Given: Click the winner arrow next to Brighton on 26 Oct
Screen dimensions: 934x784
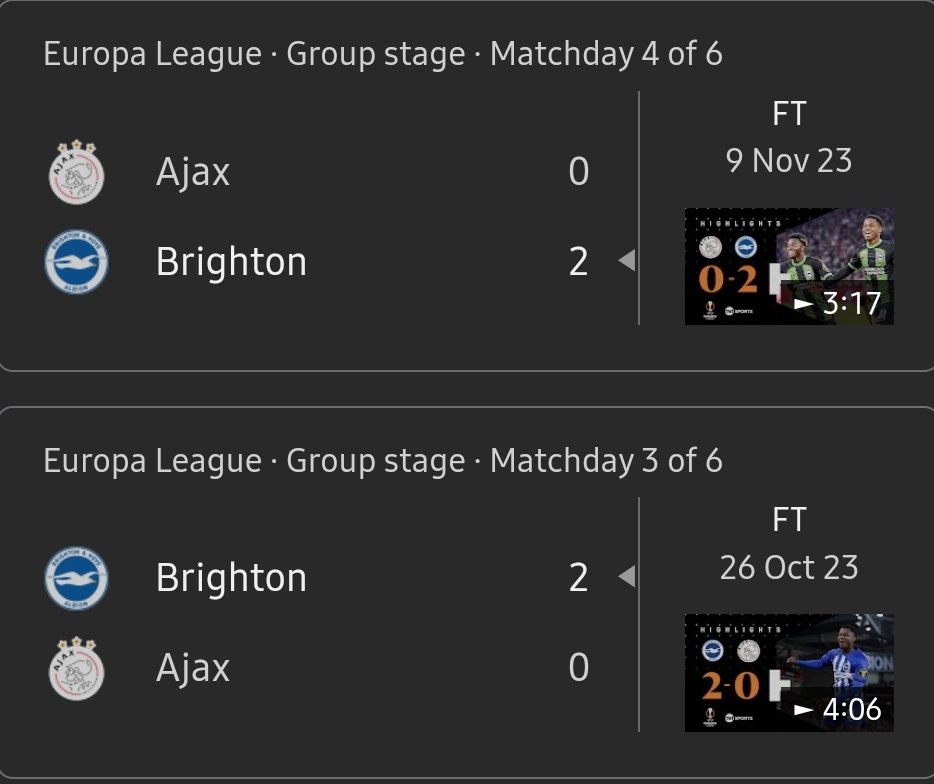Looking at the screenshot, I should tap(627, 576).
